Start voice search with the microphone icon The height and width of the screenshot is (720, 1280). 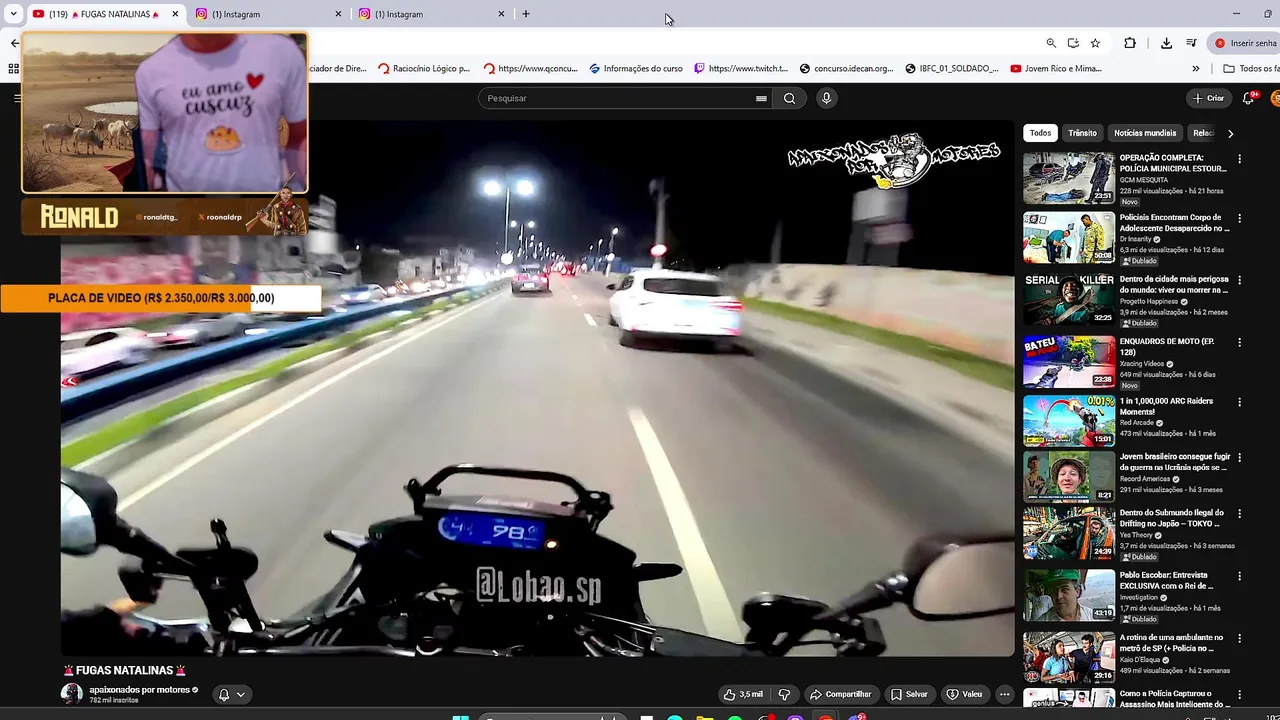point(826,98)
